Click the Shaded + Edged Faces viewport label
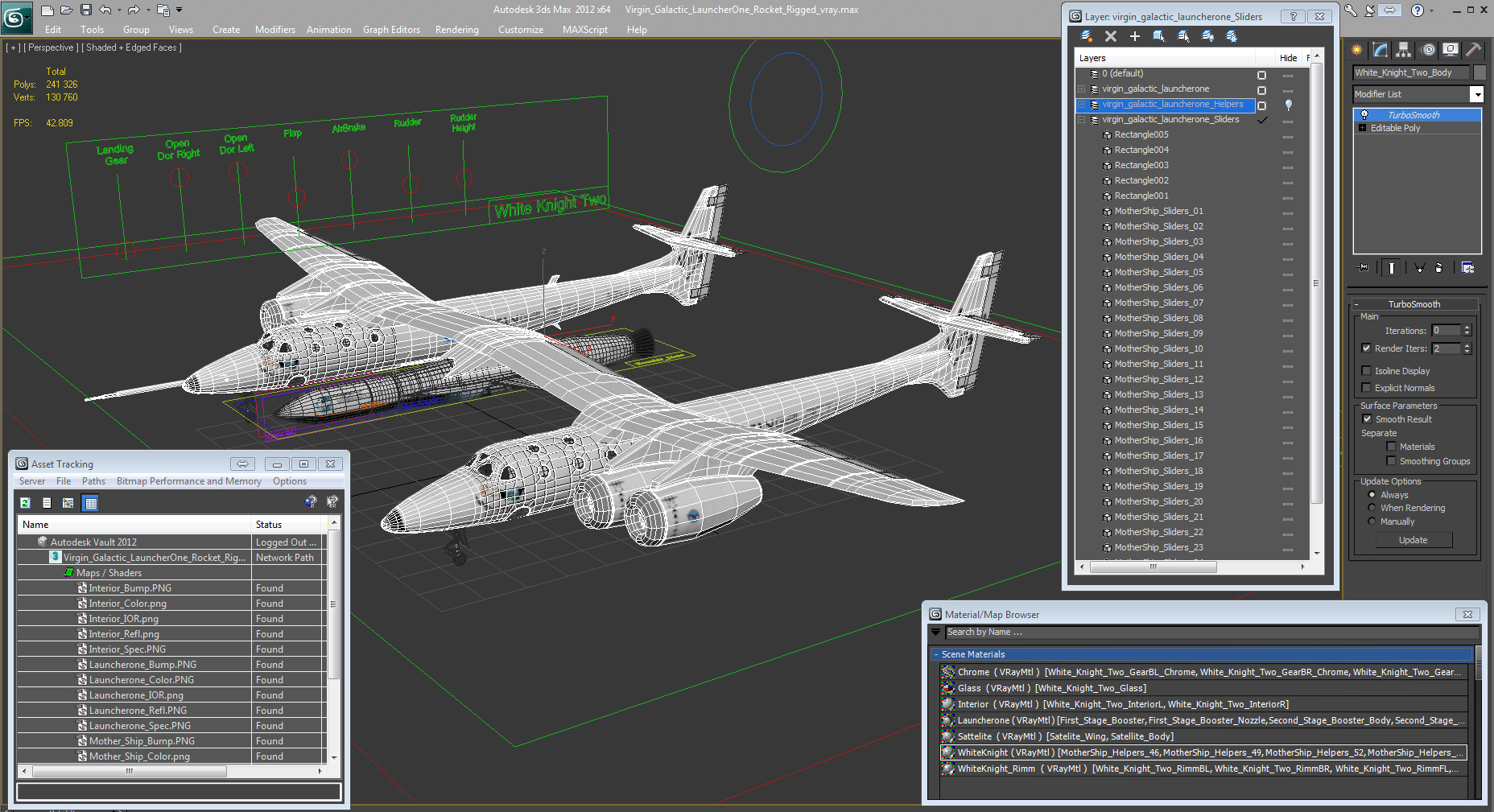 pyautogui.click(x=134, y=47)
